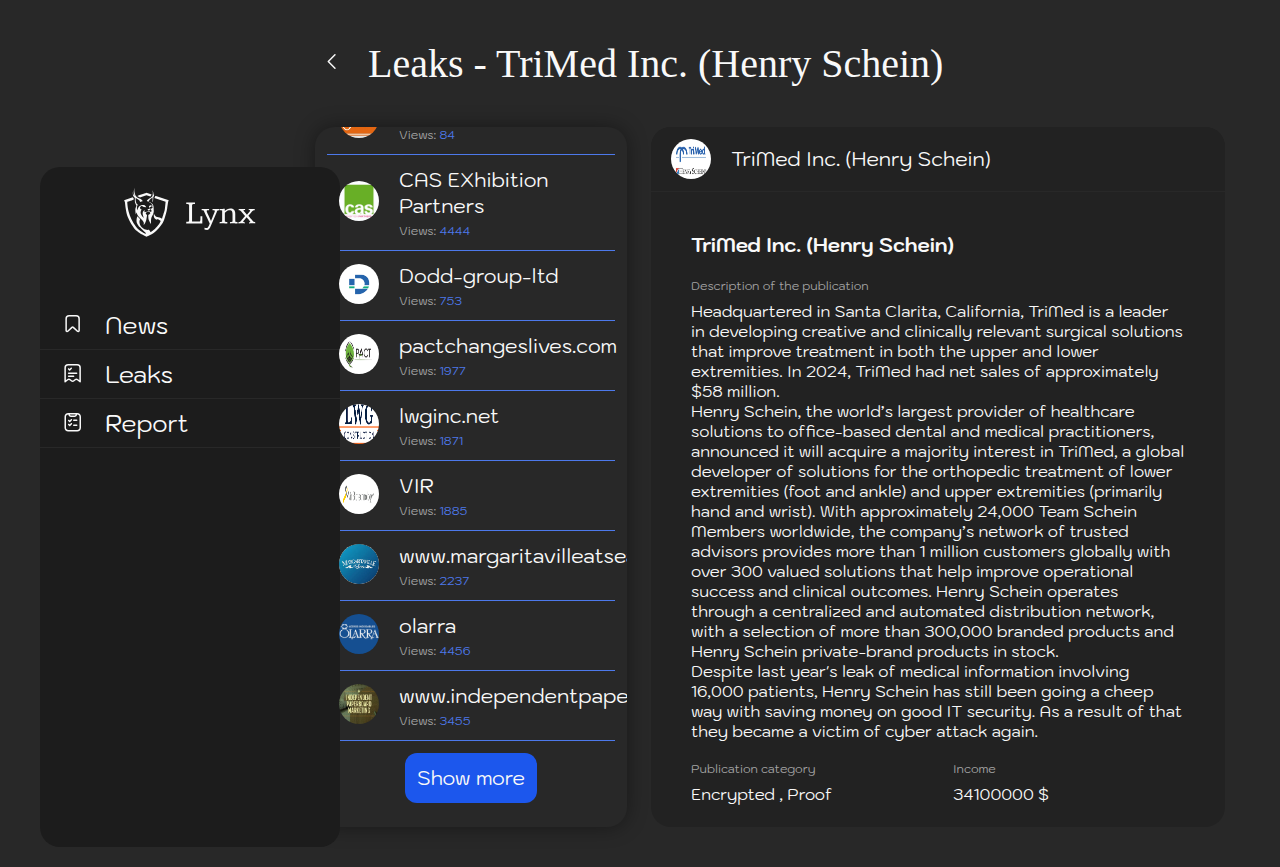Select the lwginc.net leak entry

coord(448,417)
